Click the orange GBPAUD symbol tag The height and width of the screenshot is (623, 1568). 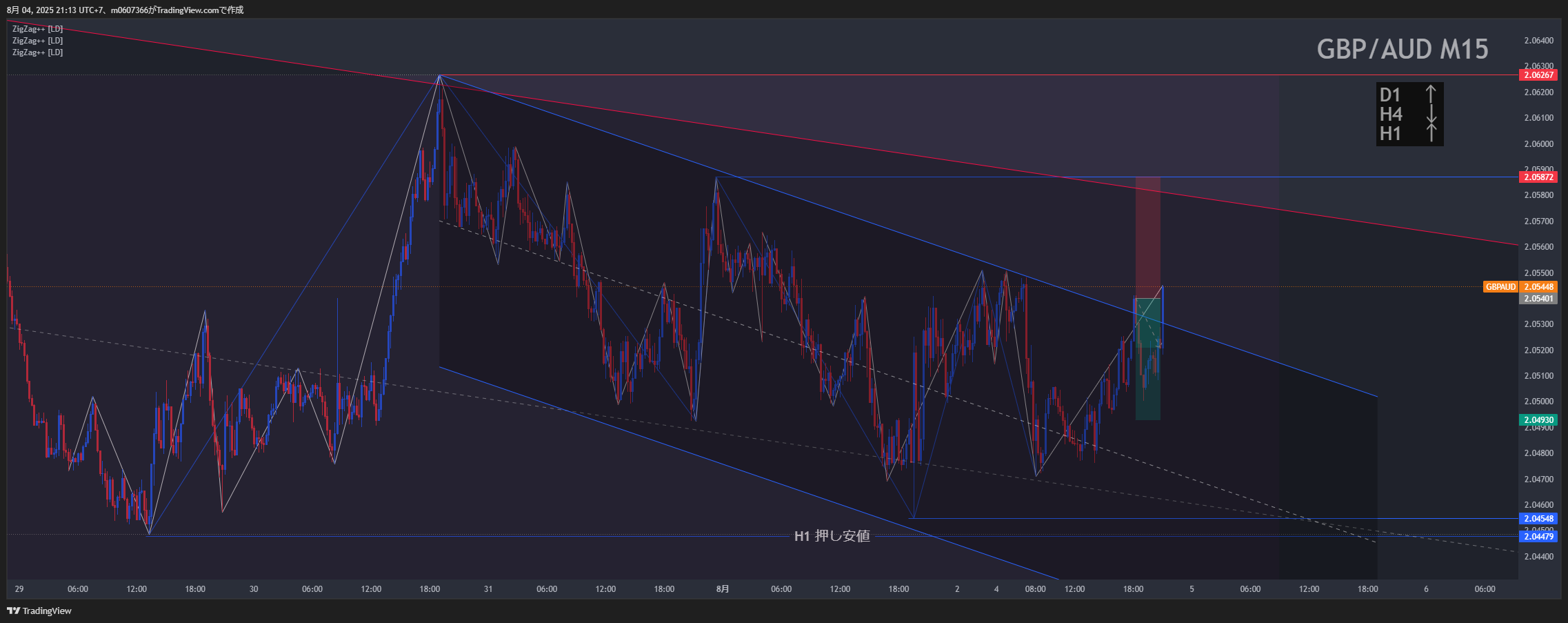(1500, 287)
